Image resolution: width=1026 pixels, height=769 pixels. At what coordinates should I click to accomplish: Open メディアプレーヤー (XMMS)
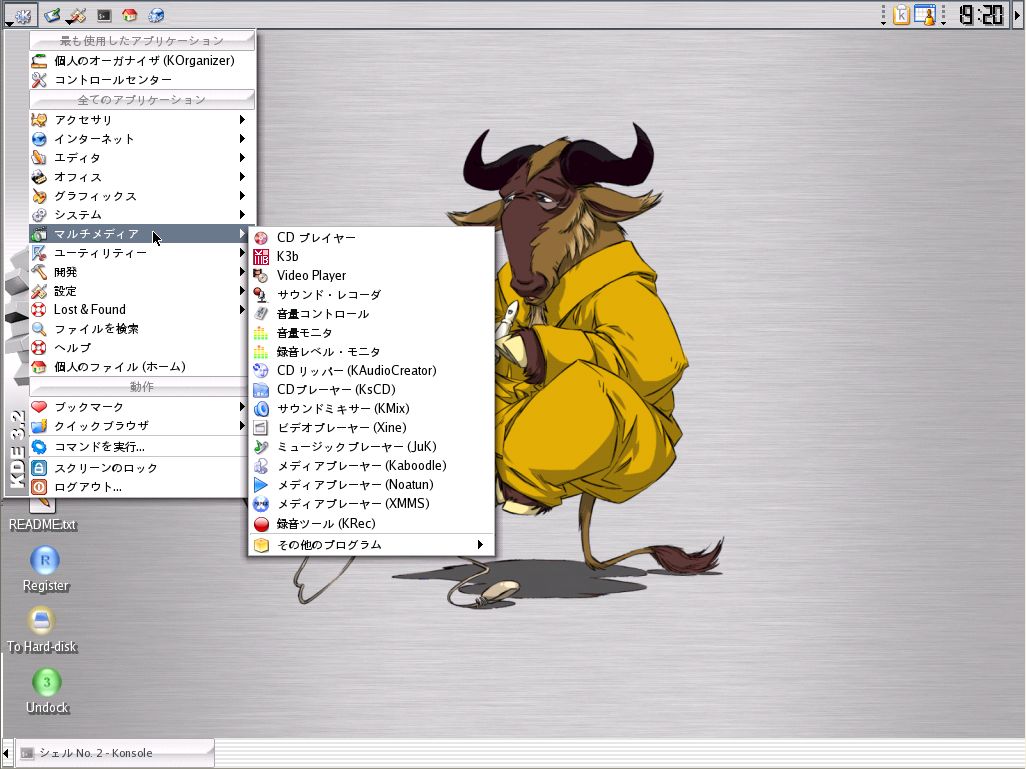pos(371,503)
